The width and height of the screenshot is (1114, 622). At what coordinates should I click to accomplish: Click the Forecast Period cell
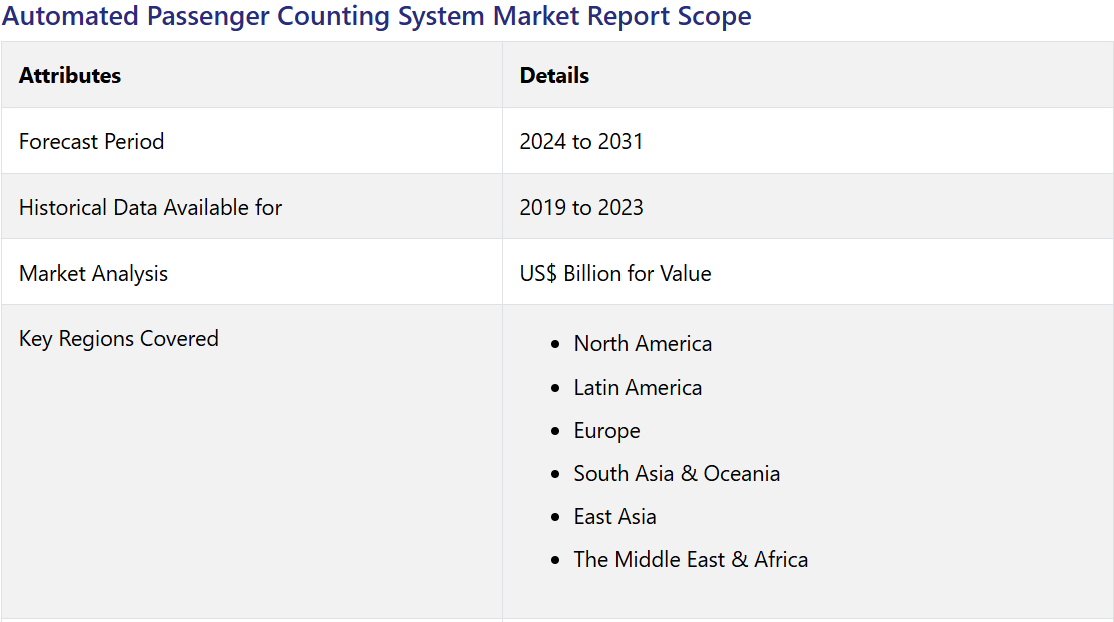[x=91, y=142]
